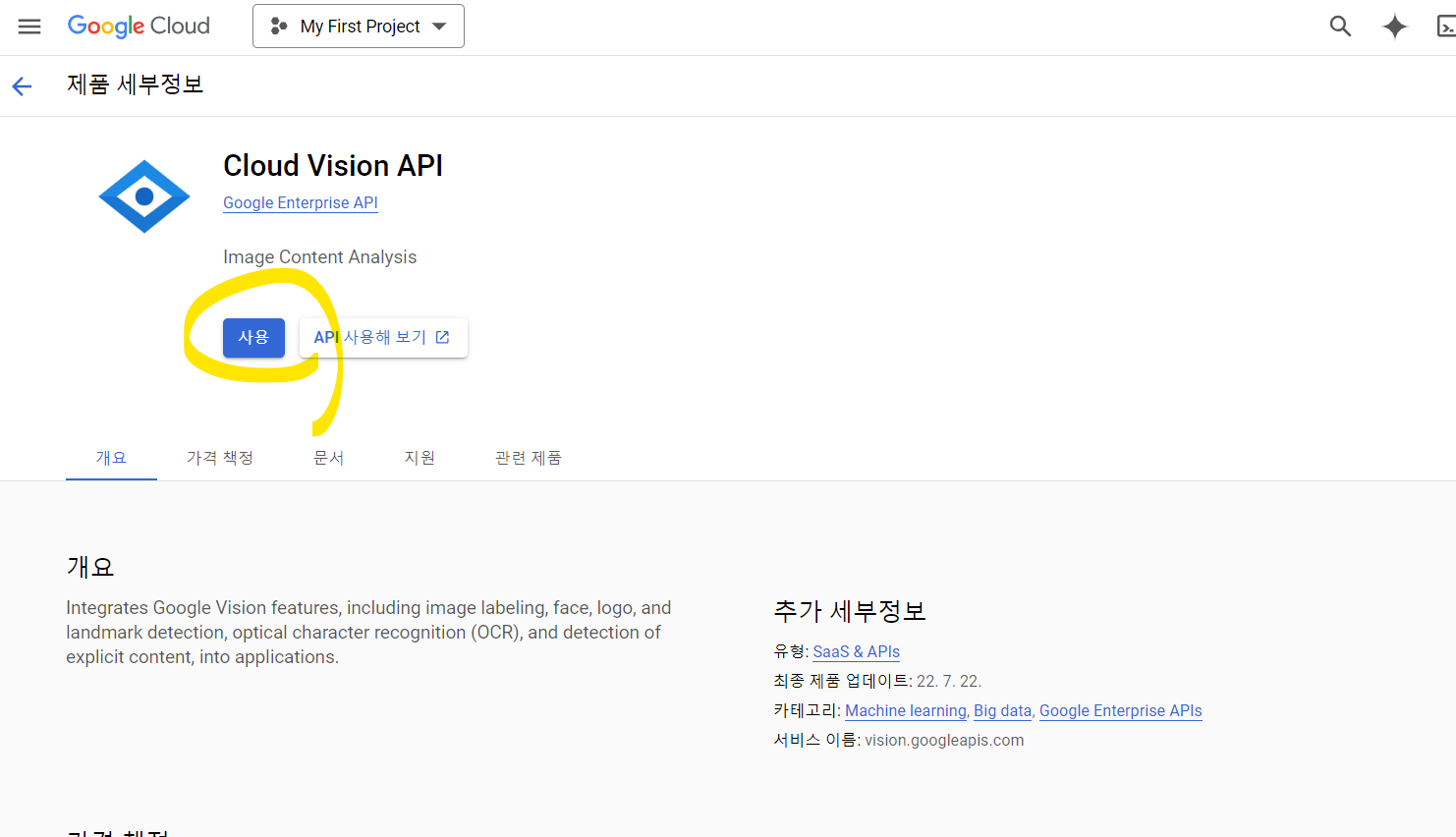Click the API 사용해 보기 button
The height and width of the screenshot is (837, 1456).
click(383, 337)
